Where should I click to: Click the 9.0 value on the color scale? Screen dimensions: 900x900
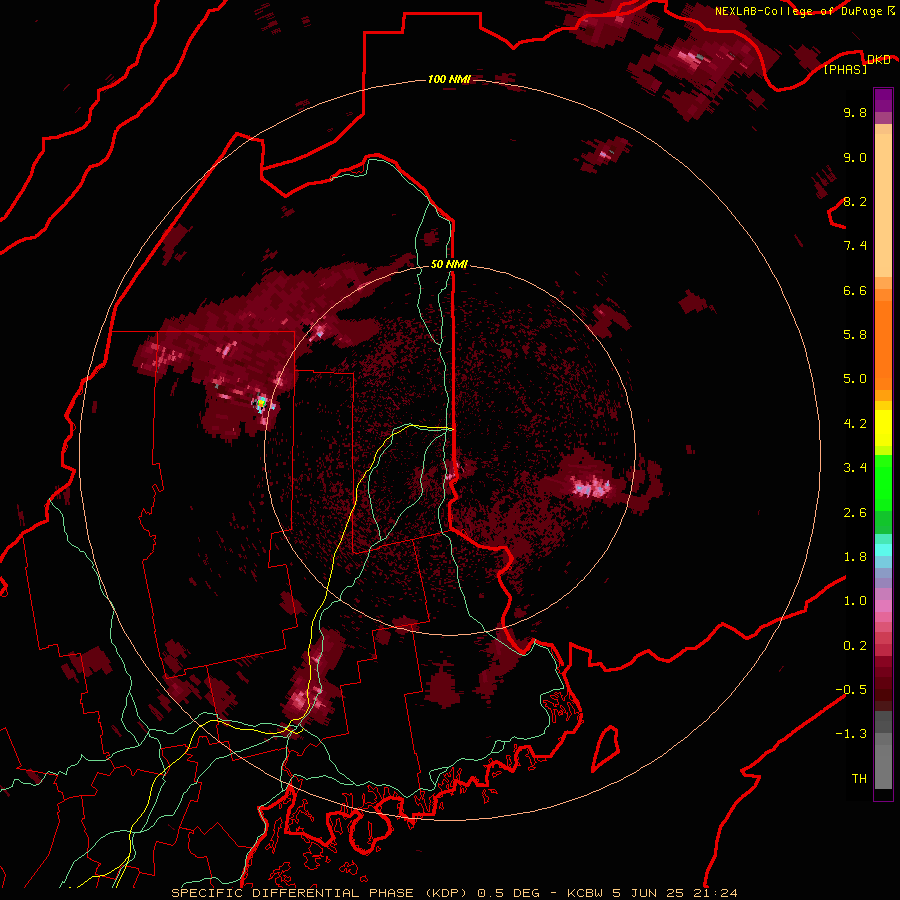tap(855, 157)
